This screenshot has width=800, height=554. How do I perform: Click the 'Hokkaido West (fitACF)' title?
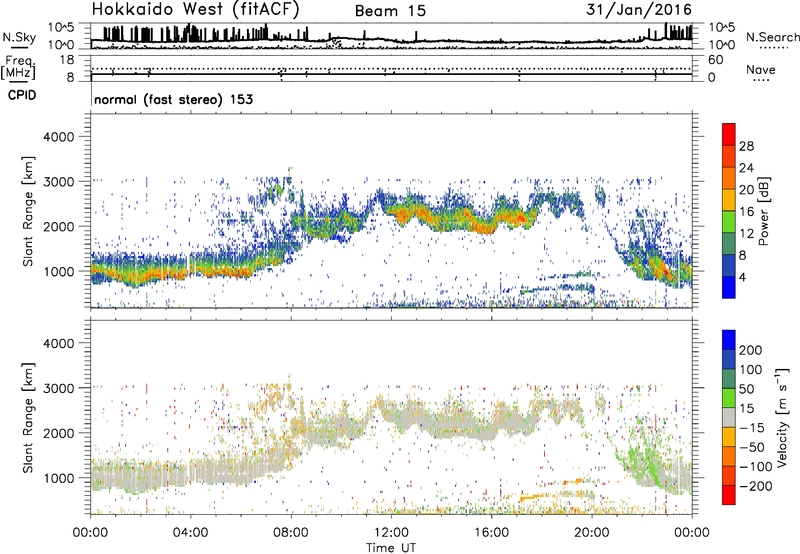[x=196, y=10]
